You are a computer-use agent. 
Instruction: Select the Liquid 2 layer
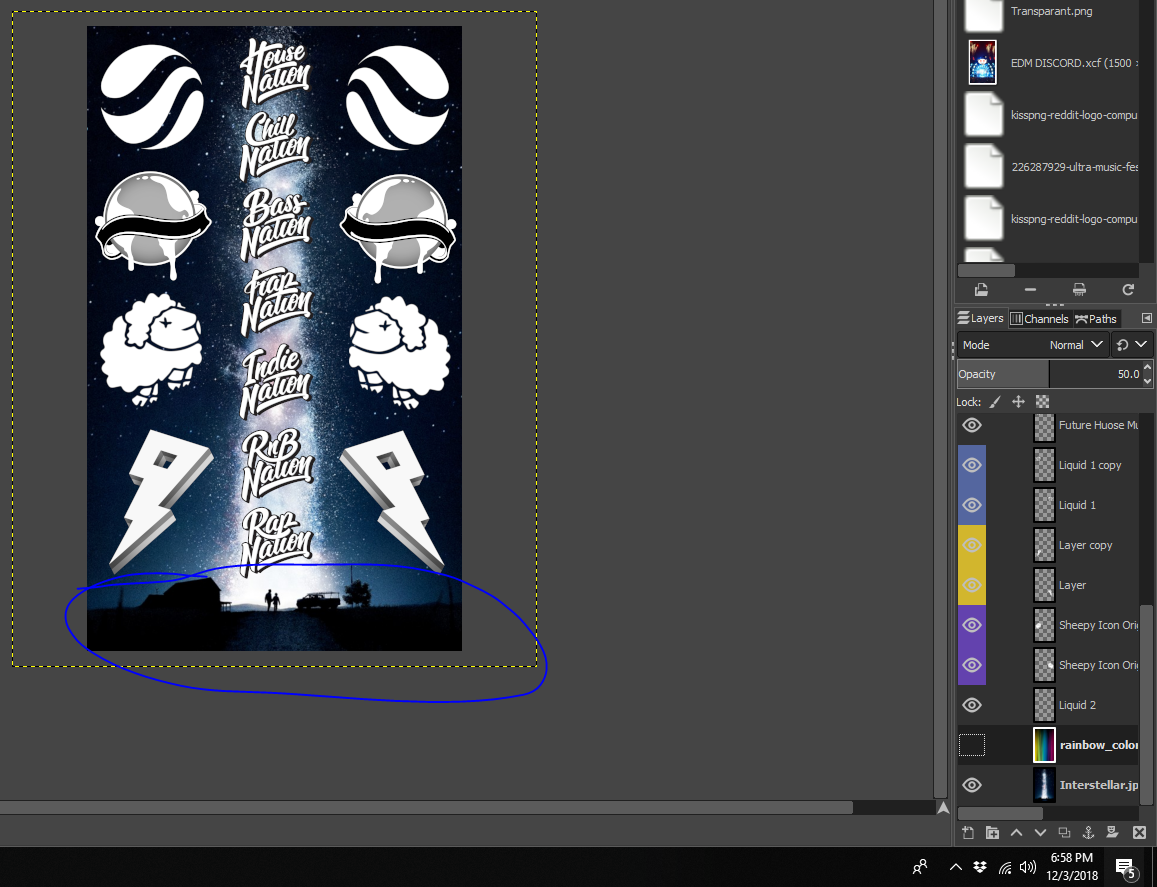click(x=1077, y=705)
